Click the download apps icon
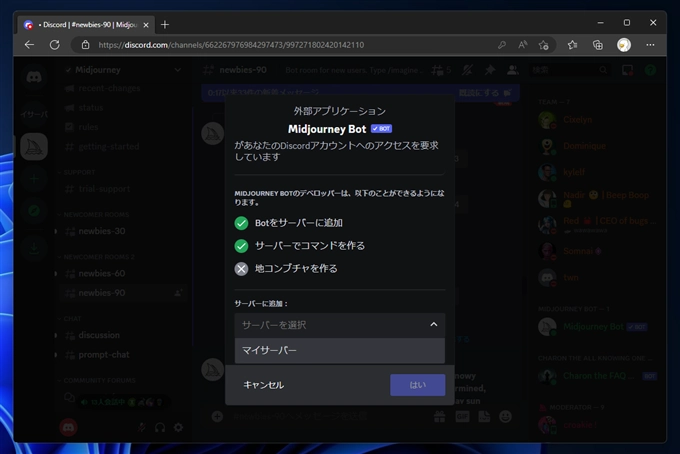Image resolution: width=680 pixels, height=454 pixels. click(34, 248)
